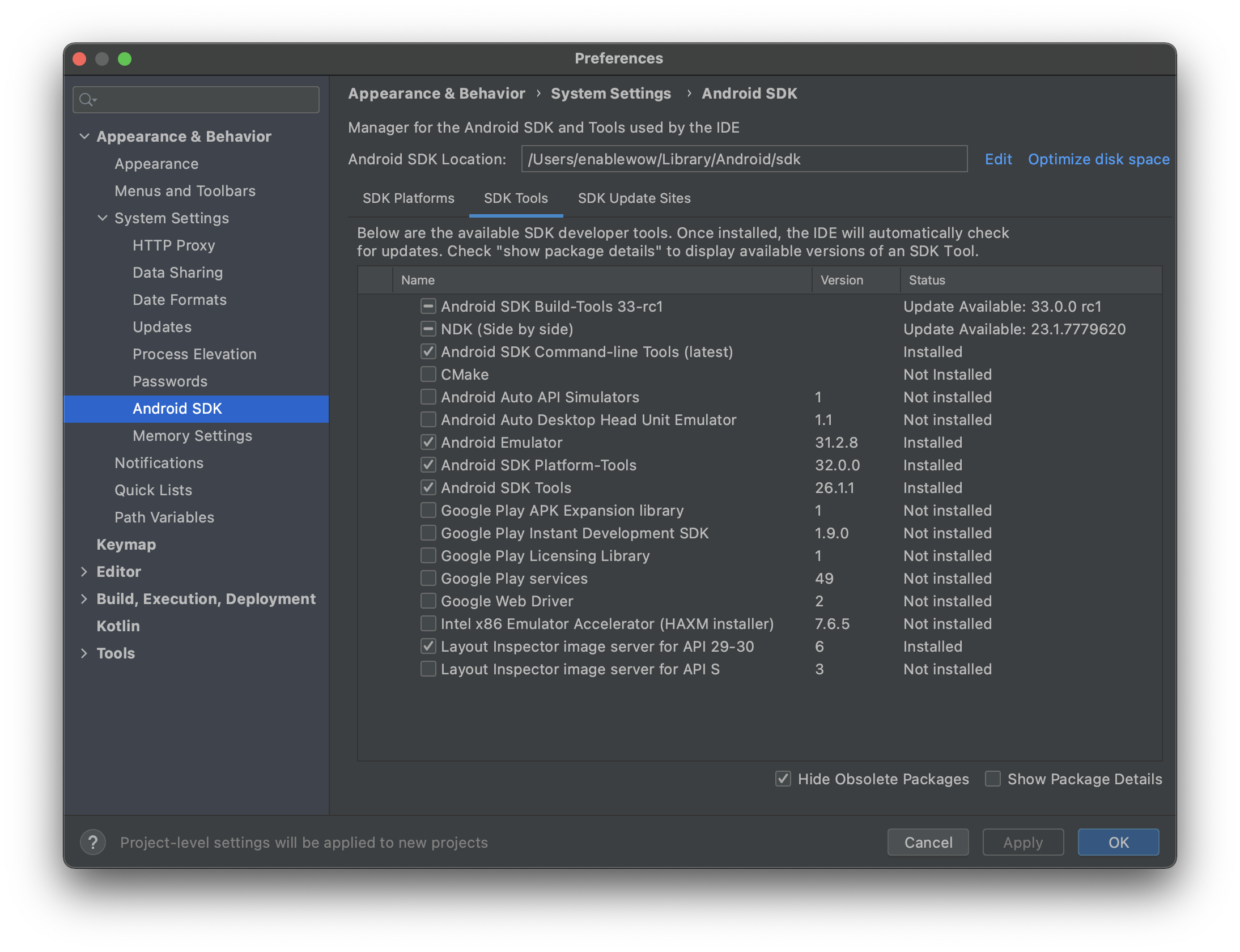Screen dimensions: 1240x952
Task: Click the Android SDK Location path field
Action: tap(744, 159)
